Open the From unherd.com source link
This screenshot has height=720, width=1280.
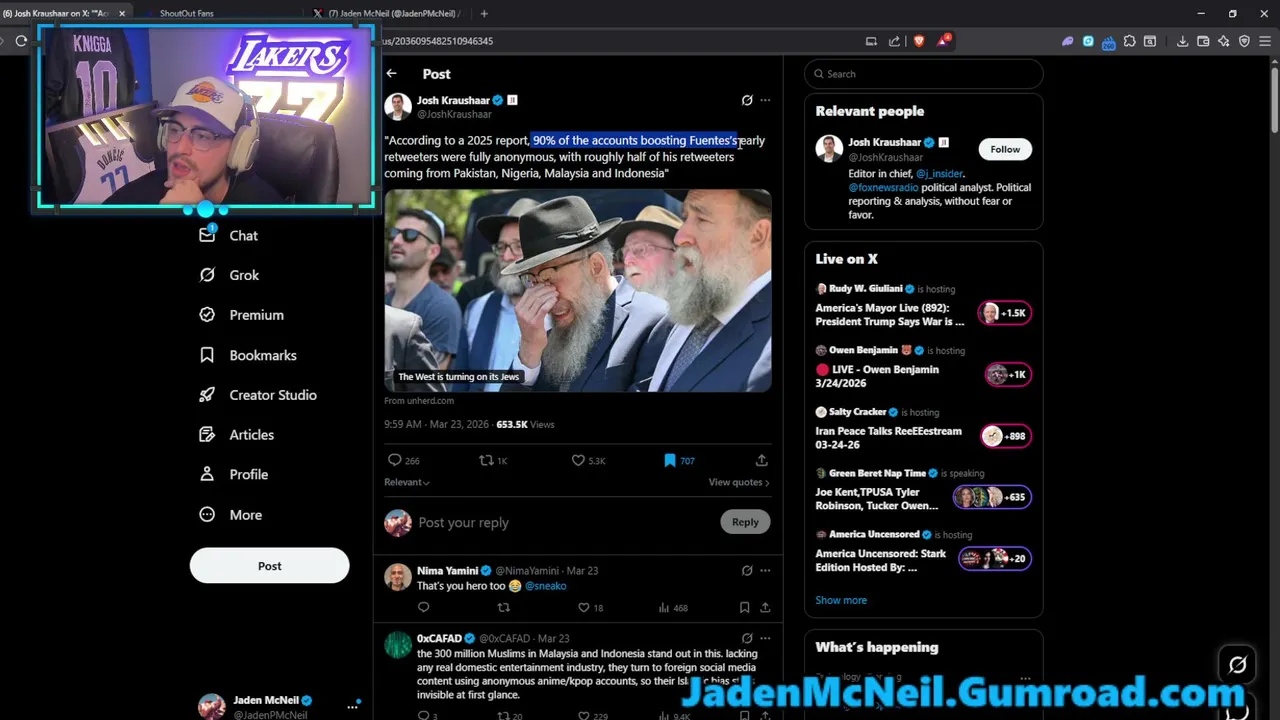point(419,401)
